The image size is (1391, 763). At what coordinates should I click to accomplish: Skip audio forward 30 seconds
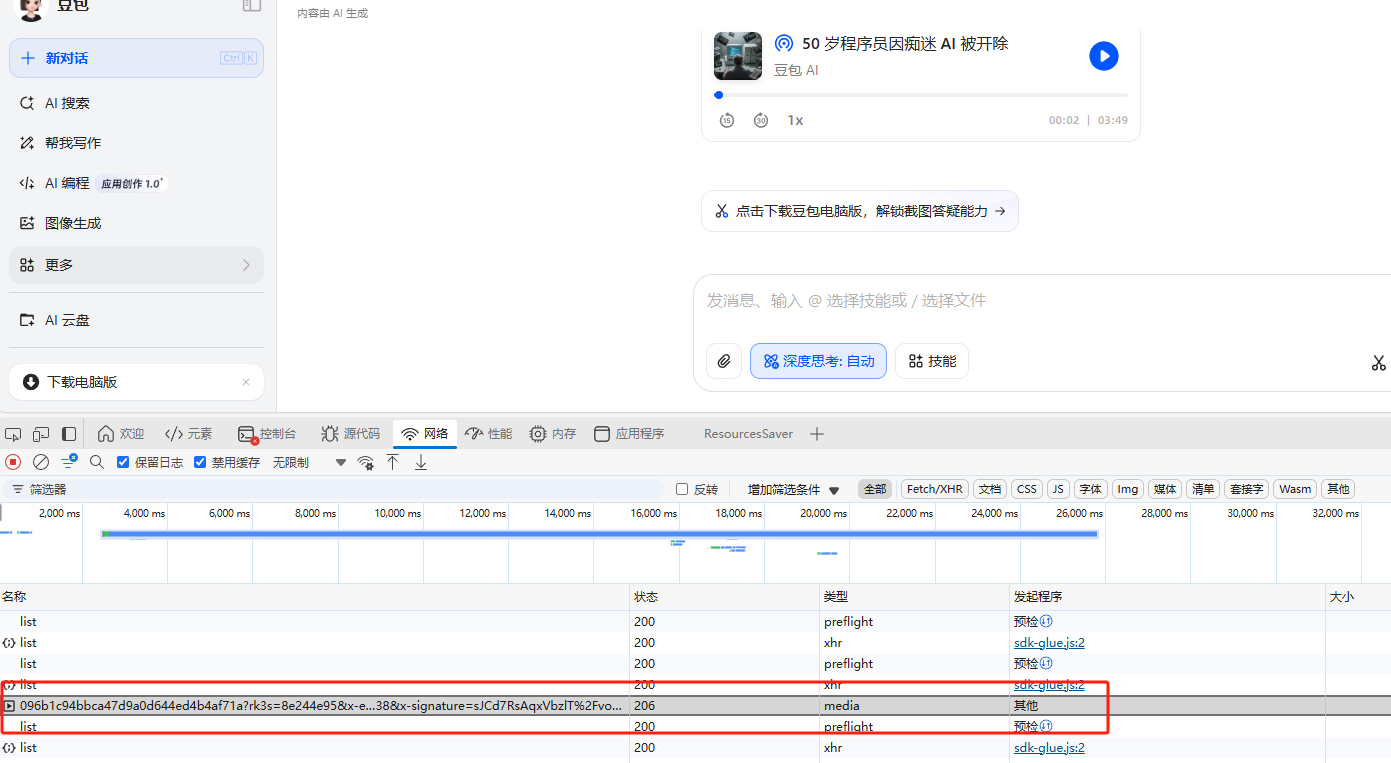[x=761, y=120]
